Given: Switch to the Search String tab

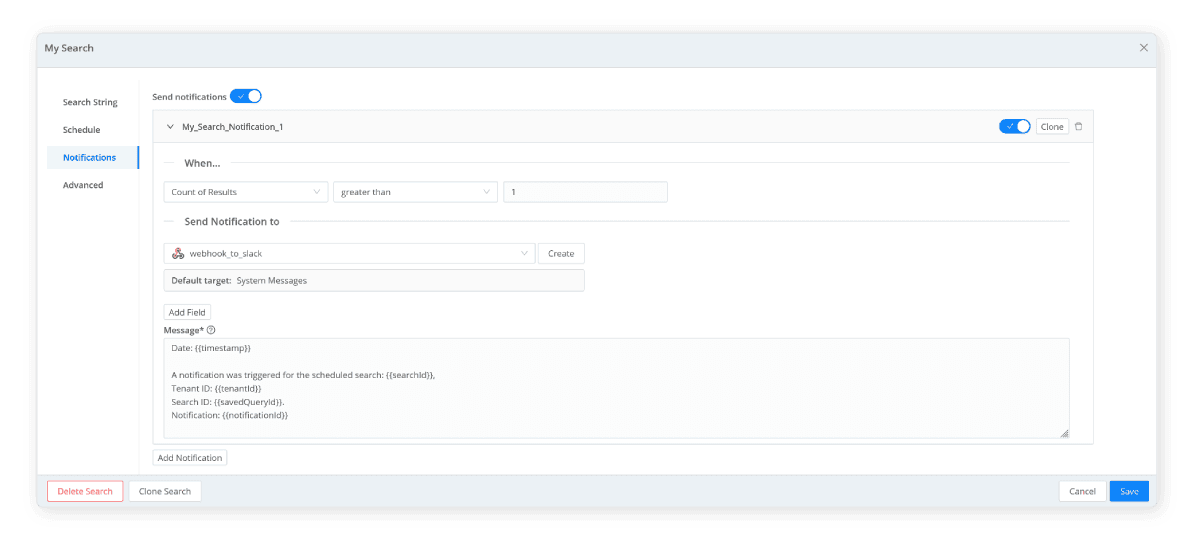Looking at the screenshot, I should [x=90, y=102].
